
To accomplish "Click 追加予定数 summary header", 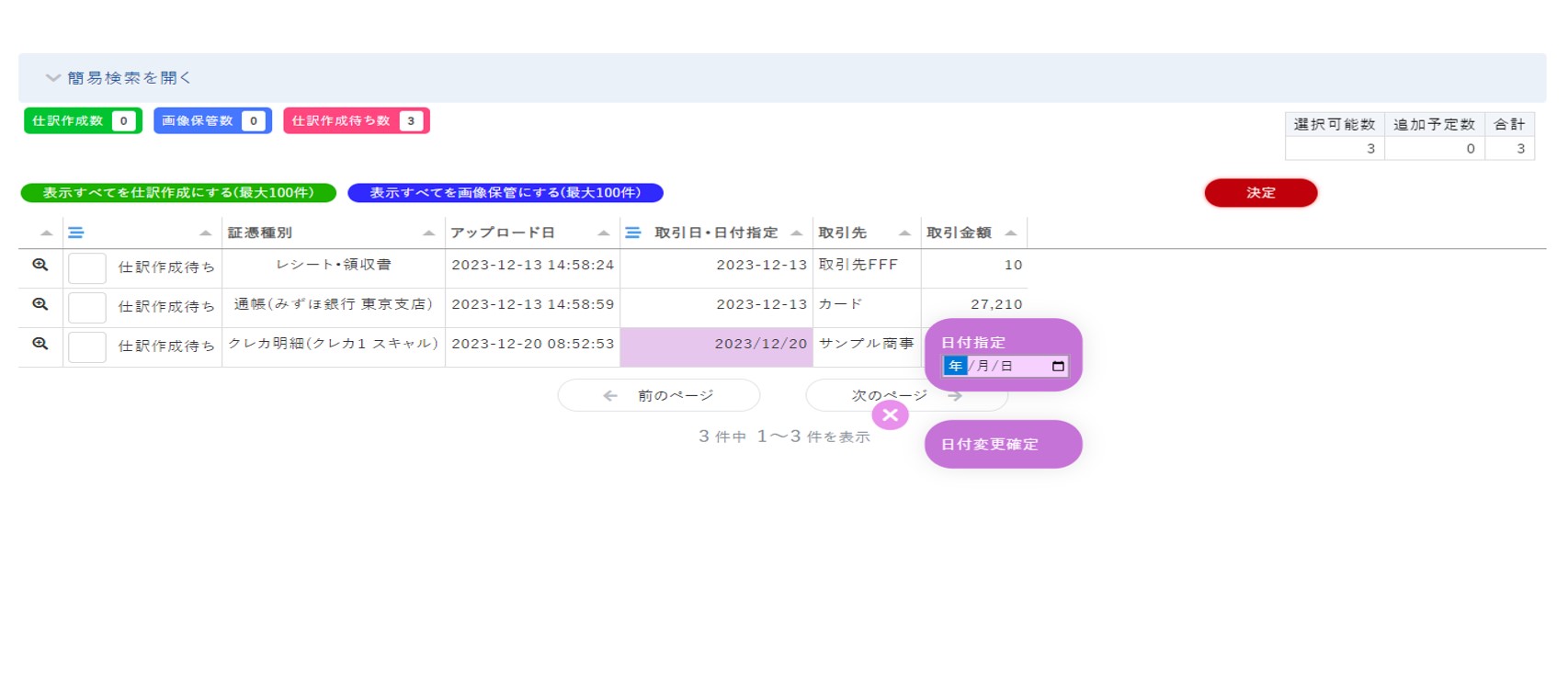I will click(x=1435, y=124).
